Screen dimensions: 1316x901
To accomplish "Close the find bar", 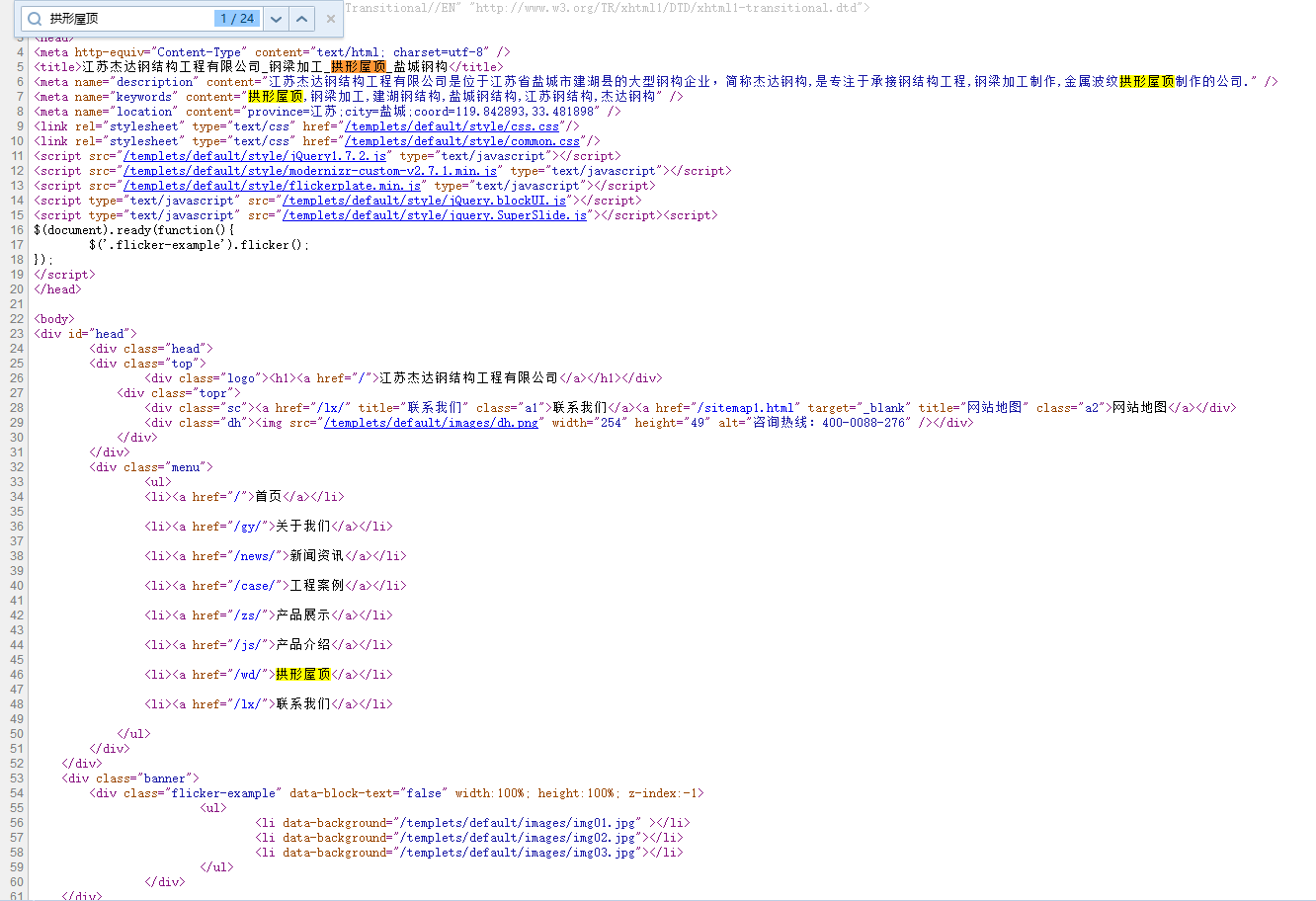I will point(331,19).
